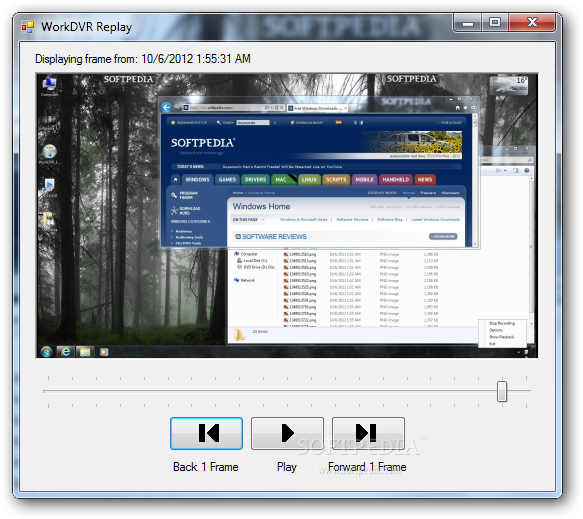Click the timeline slider thumb
The height and width of the screenshot is (519, 583).
point(502,391)
